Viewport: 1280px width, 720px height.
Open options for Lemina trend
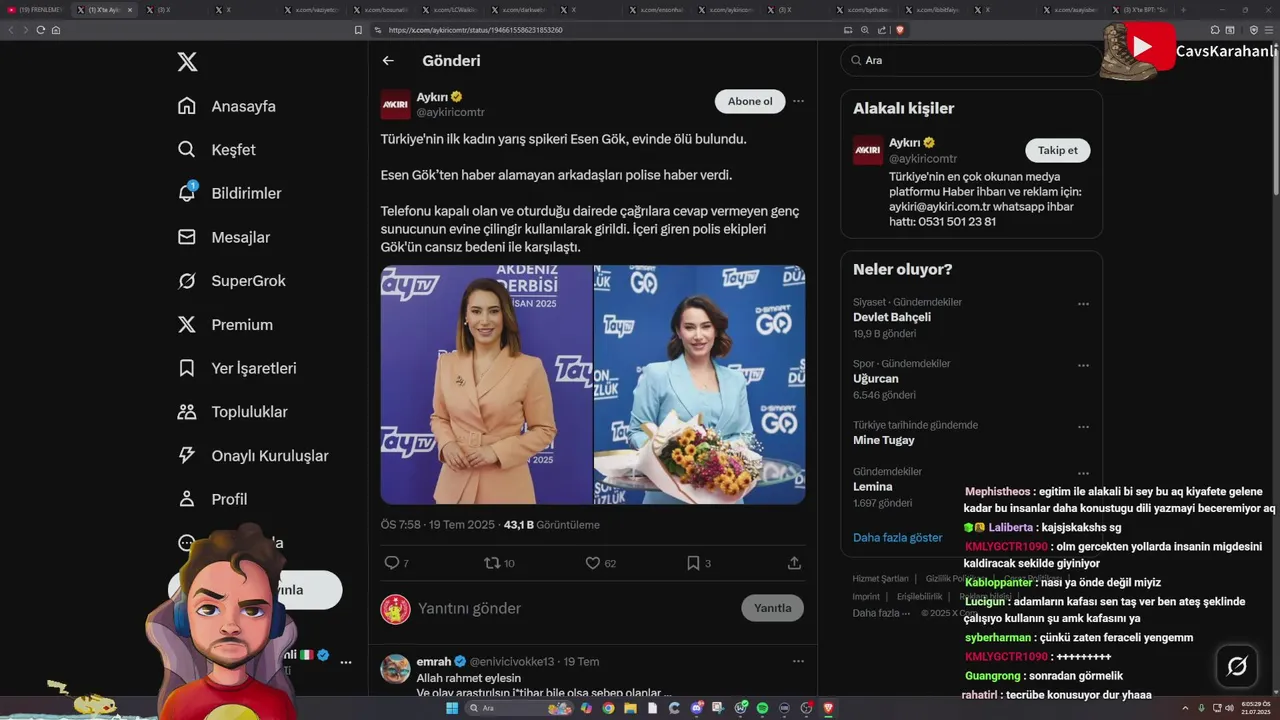[1083, 474]
